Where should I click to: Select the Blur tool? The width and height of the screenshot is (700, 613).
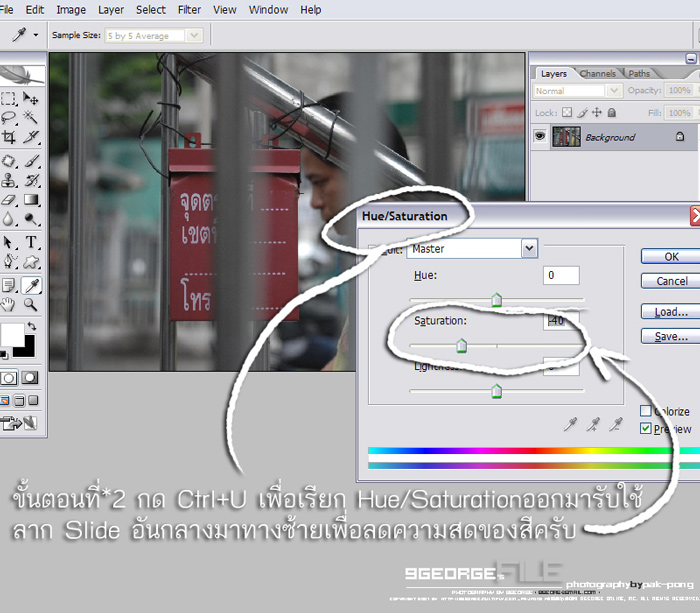coord(8,219)
